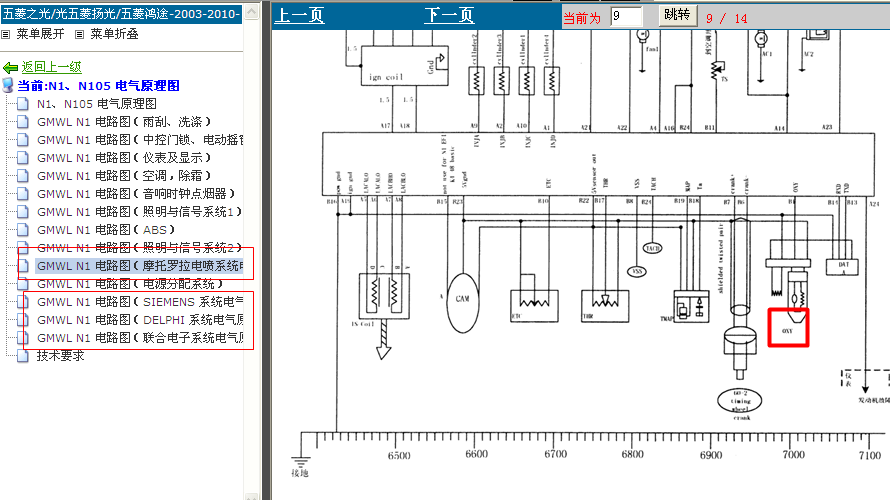Open 电路图（联合电子系统电气）item
The image size is (890, 500).
point(140,338)
